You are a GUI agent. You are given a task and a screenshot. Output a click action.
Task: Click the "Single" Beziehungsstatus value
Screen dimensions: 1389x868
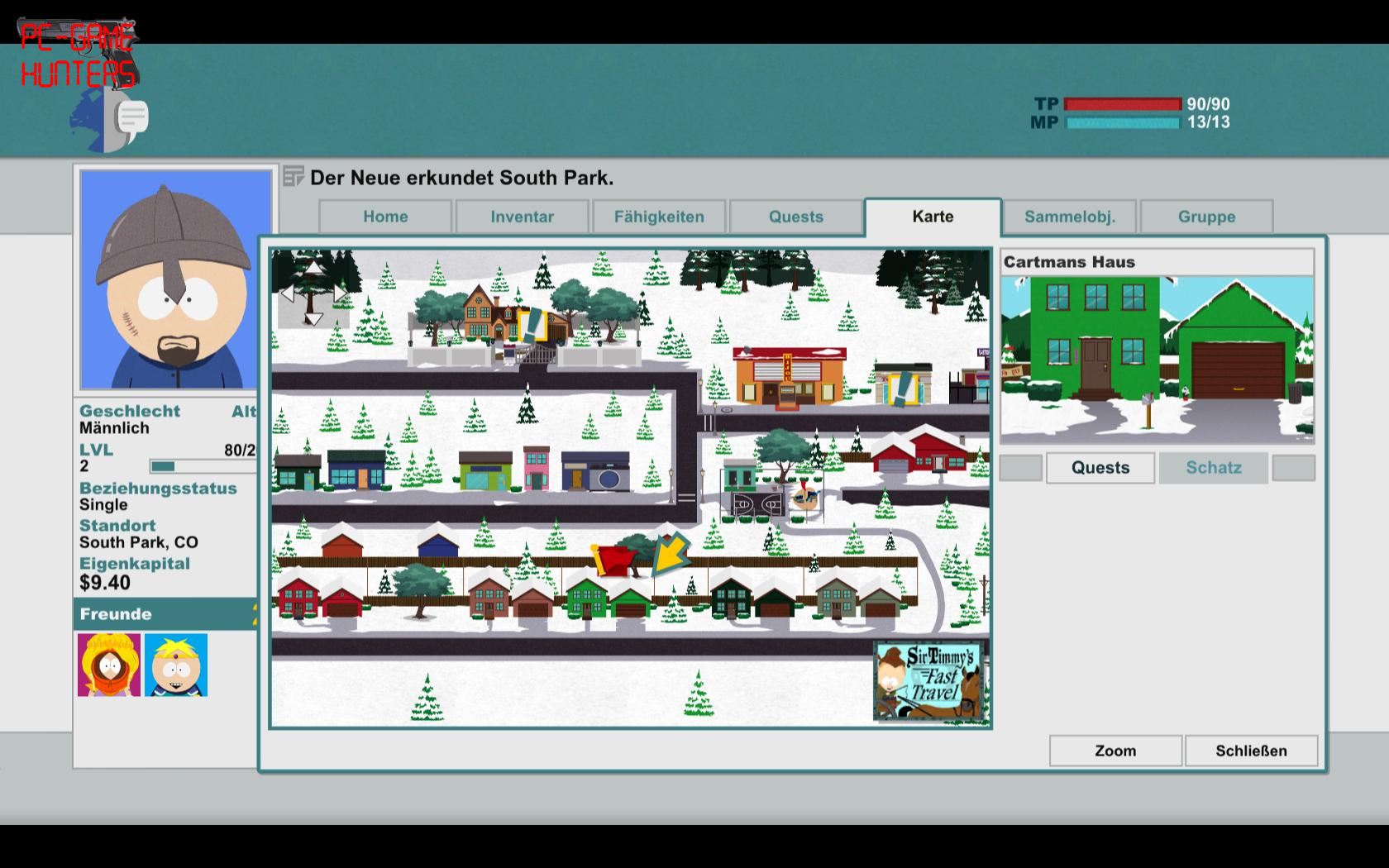point(103,505)
